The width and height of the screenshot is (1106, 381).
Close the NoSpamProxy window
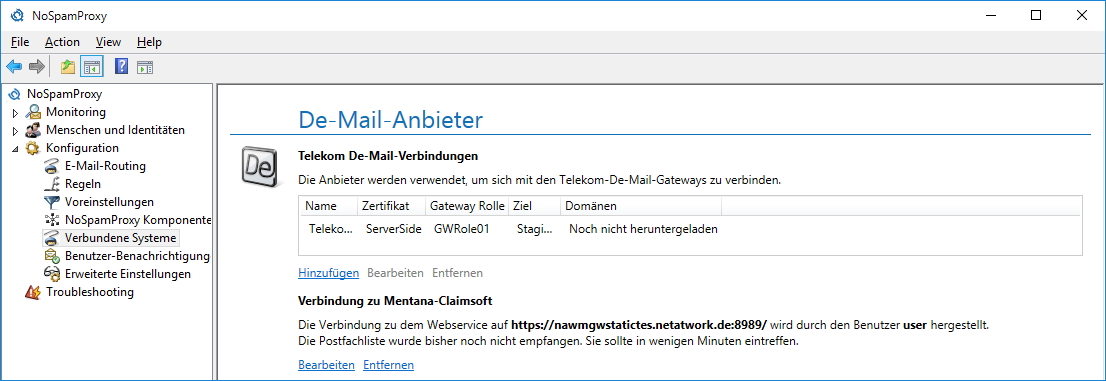[1081, 16]
